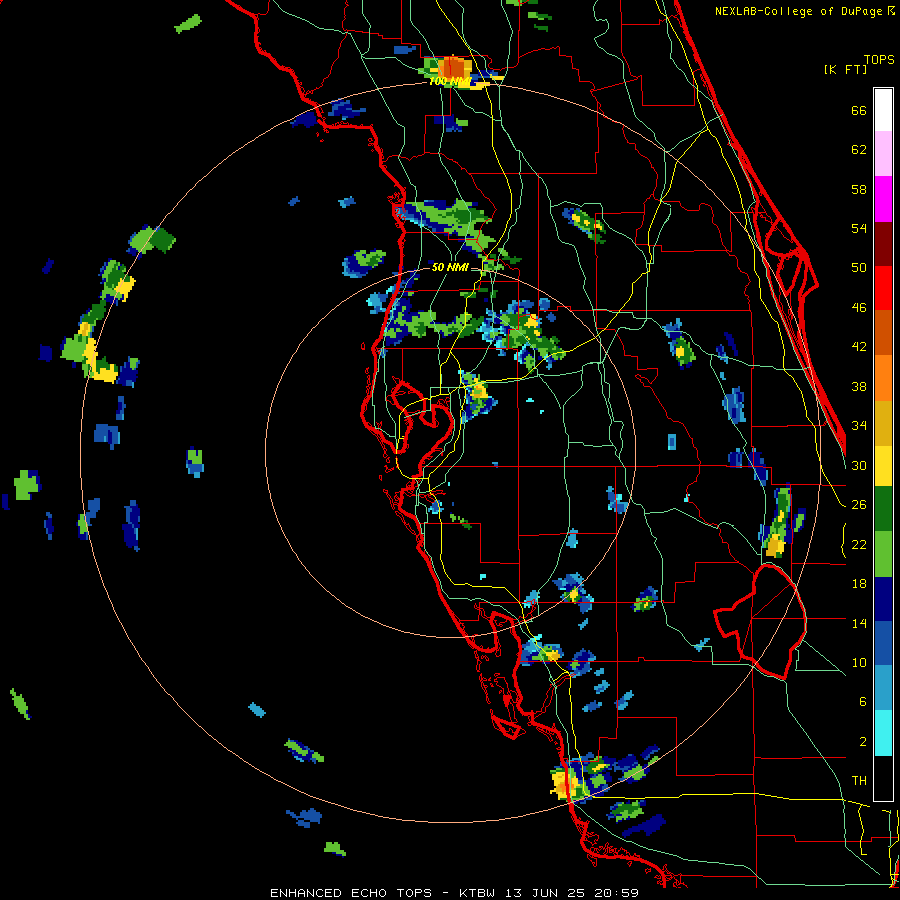Click the light blue legend swatch
This screenshot has width=900, height=900.
pyautogui.click(x=883, y=688)
